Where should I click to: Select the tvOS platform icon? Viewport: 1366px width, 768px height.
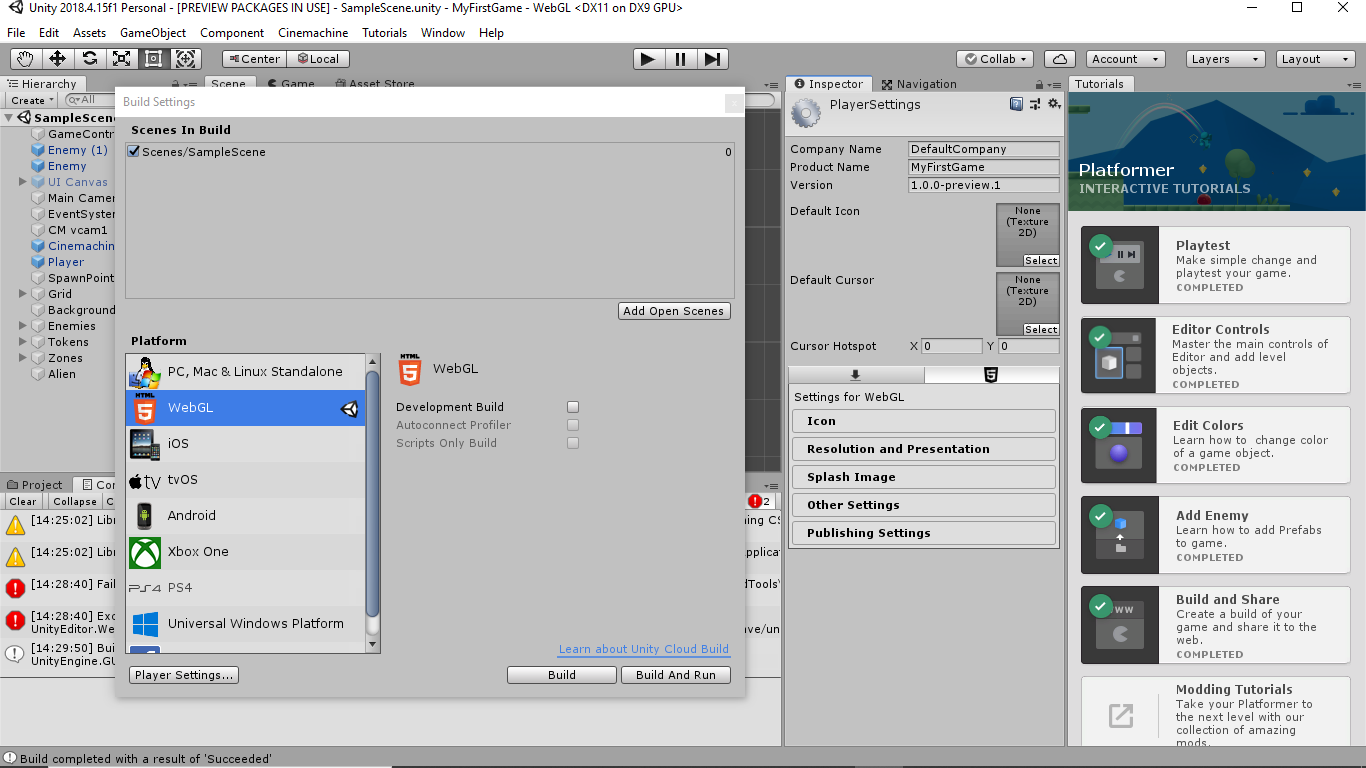pos(145,480)
